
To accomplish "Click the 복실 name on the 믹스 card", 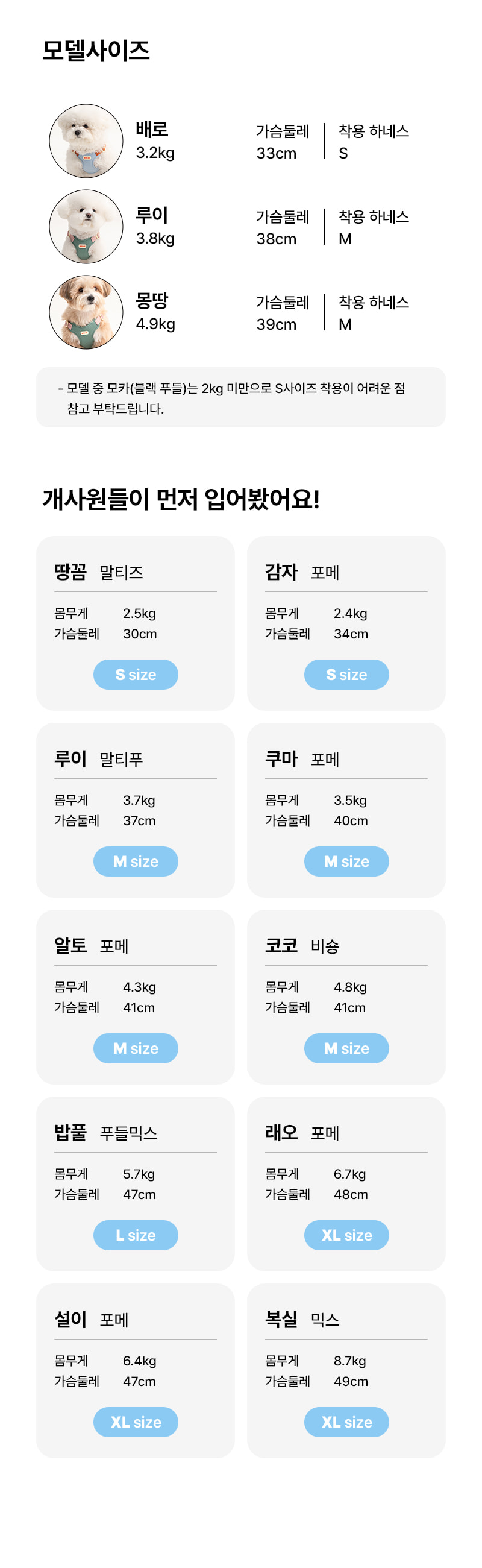I will 281,1319.
